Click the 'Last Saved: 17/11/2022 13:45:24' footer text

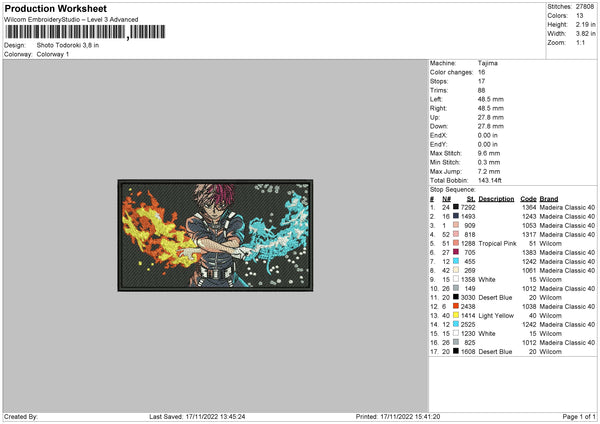coord(197,417)
